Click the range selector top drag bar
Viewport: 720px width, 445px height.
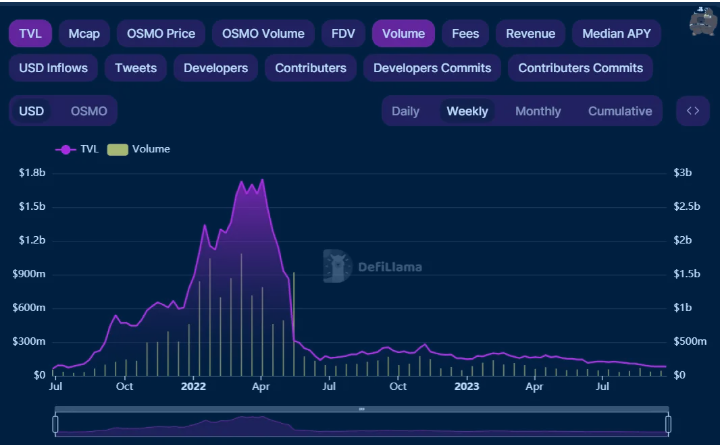coord(362,409)
